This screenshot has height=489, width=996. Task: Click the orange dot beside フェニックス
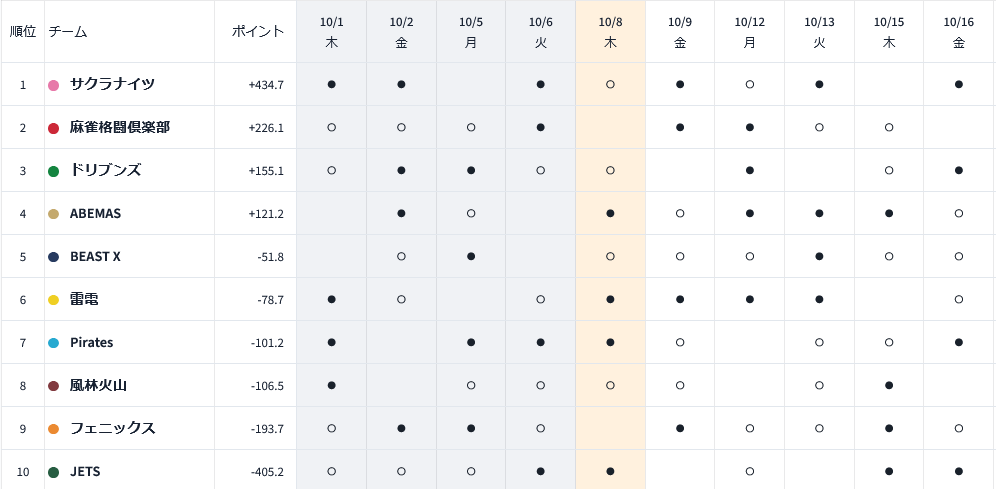54,429
